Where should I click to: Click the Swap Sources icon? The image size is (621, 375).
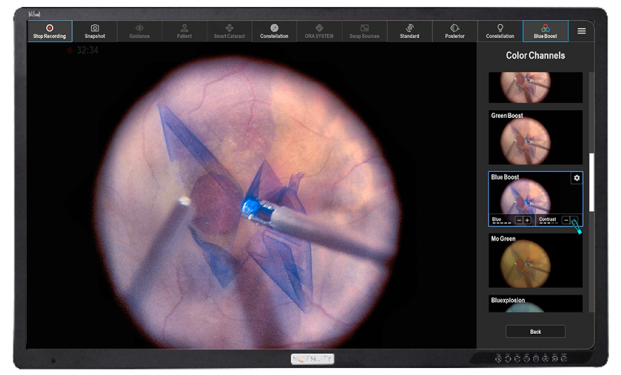364,31
